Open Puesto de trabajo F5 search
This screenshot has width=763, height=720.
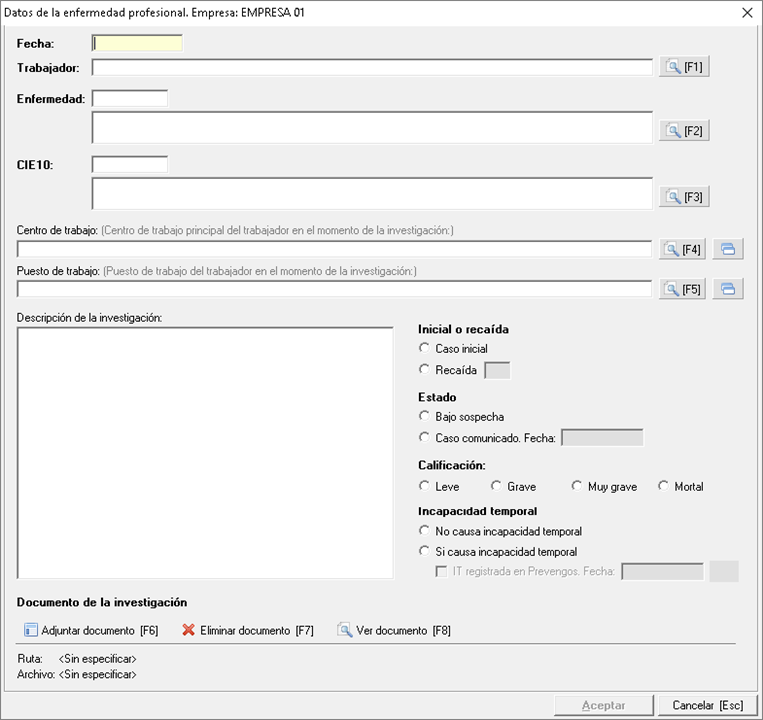click(x=684, y=289)
